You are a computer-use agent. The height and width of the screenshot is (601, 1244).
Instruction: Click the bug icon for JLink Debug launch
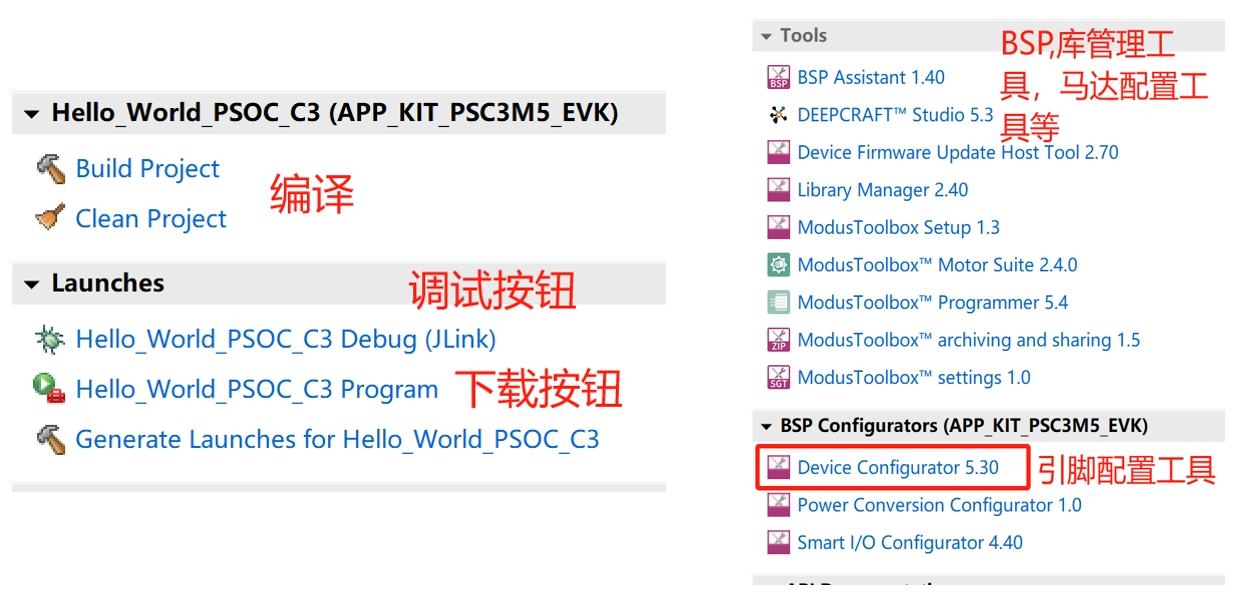(x=50, y=339)
